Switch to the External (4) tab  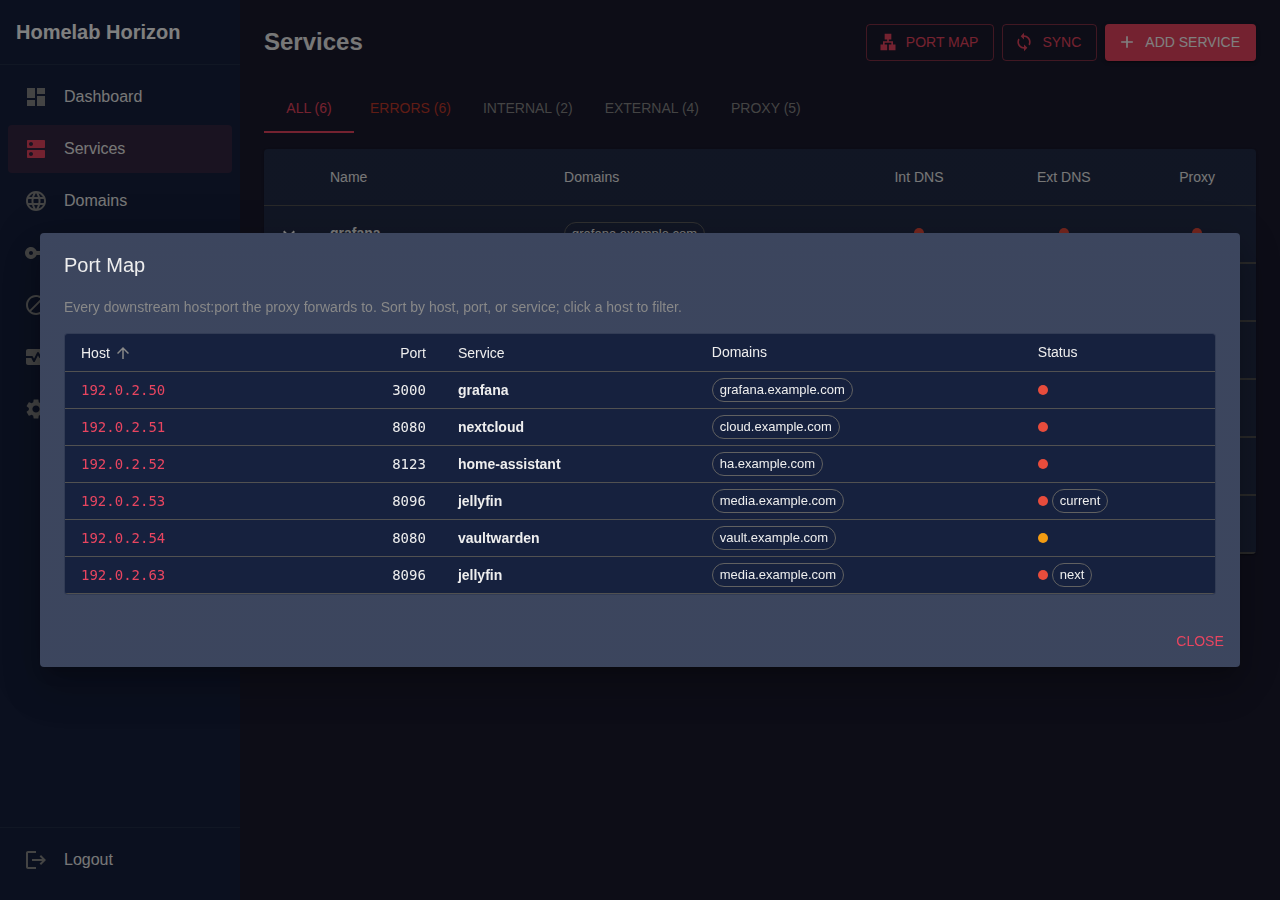tap(652, 108)
